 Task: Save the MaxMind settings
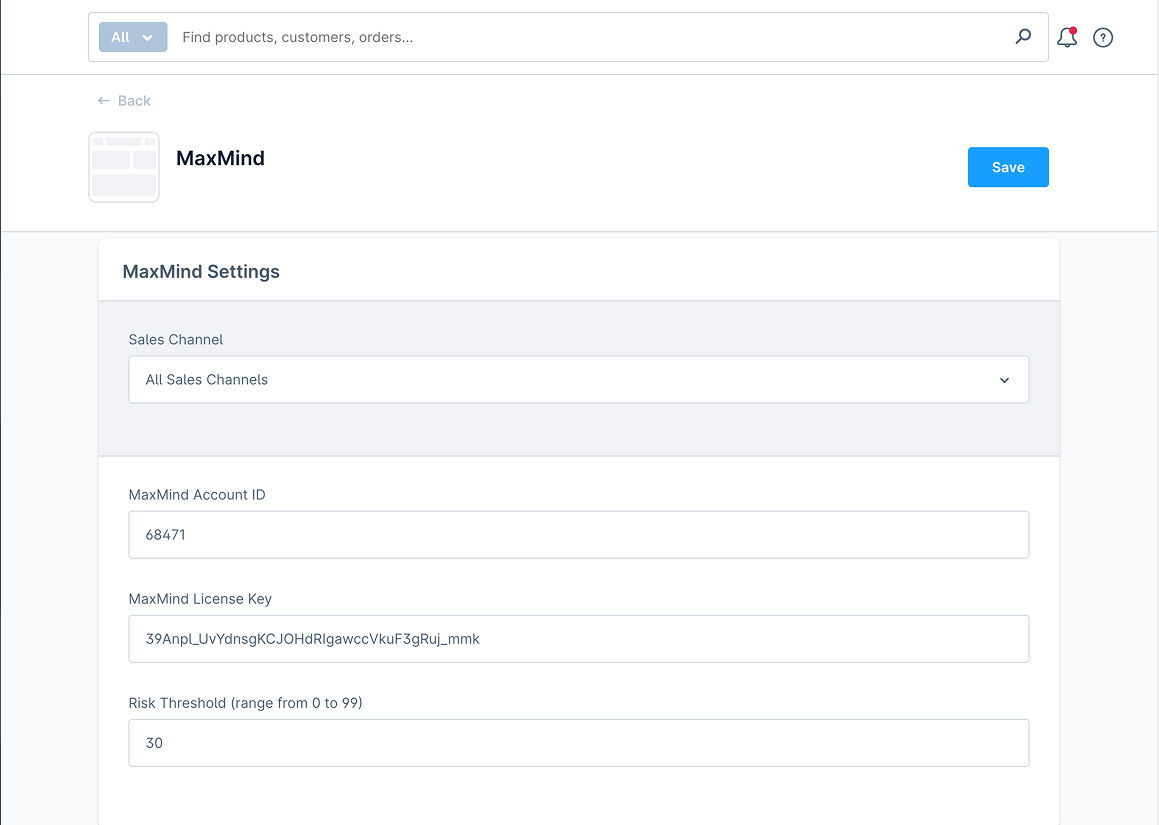[1007, 167]
